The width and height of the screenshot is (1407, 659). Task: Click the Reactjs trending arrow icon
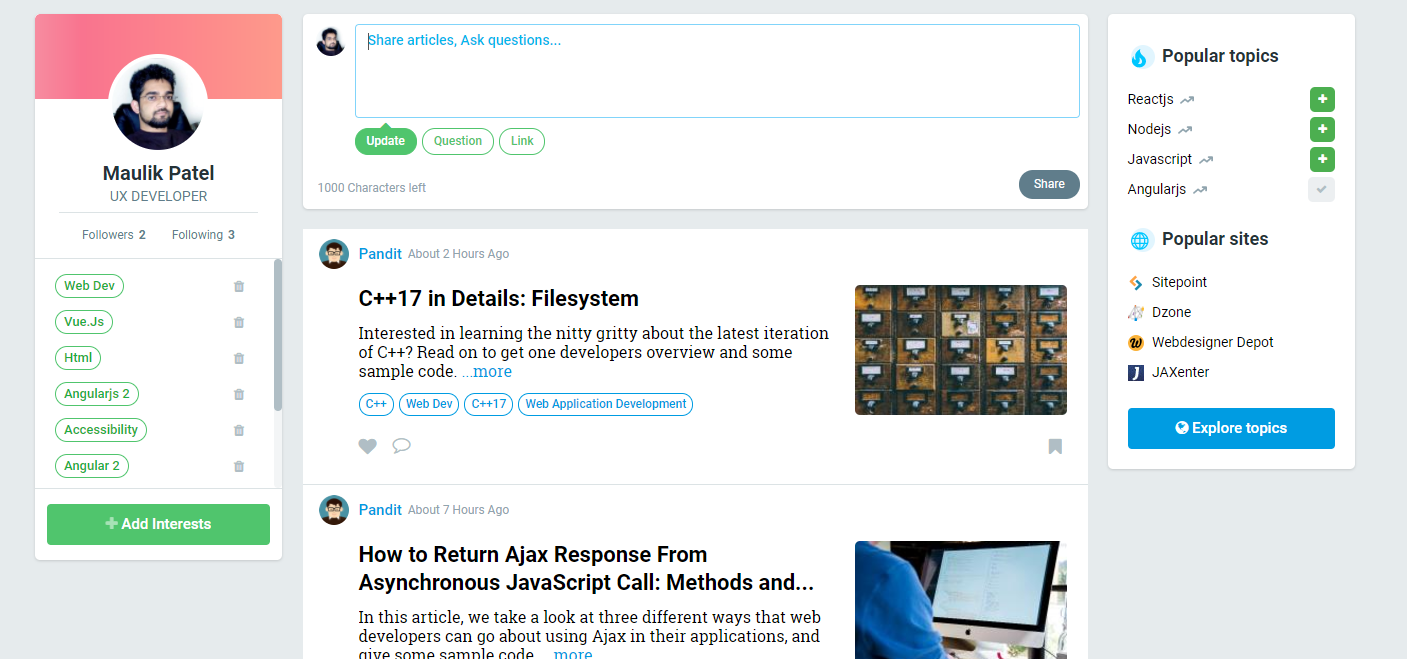[1187, 100]
